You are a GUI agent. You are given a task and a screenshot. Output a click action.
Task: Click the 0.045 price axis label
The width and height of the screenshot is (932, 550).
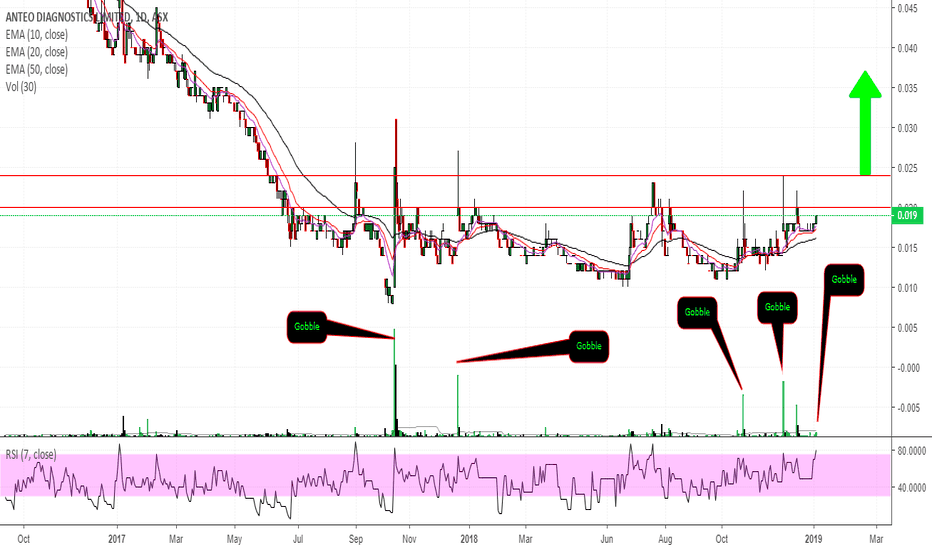pos(907,8)
